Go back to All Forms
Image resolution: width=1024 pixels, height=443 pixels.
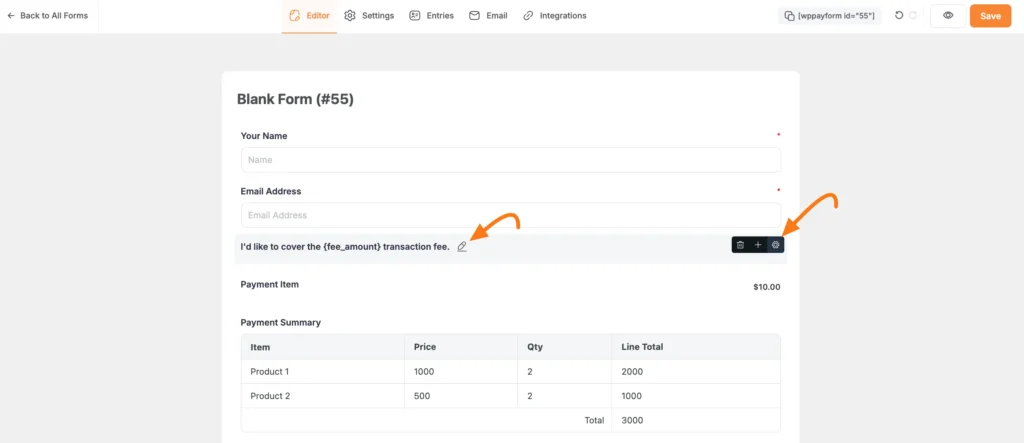tap(47, 16)
